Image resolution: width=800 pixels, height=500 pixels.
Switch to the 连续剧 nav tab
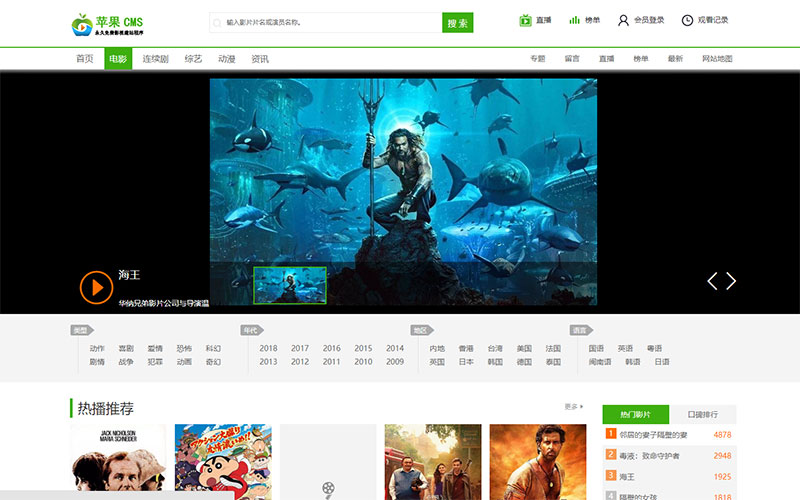click(155, 59)
